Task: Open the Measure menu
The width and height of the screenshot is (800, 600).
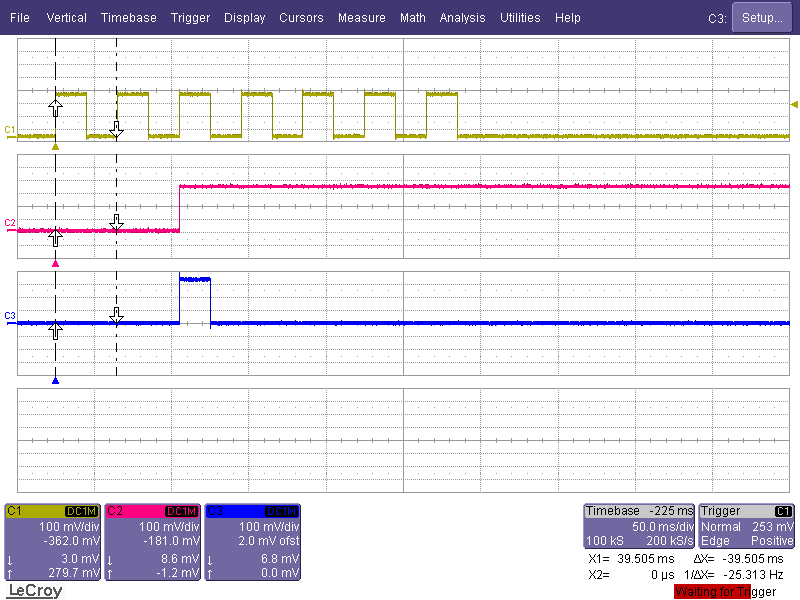Action: click(362, 18)
